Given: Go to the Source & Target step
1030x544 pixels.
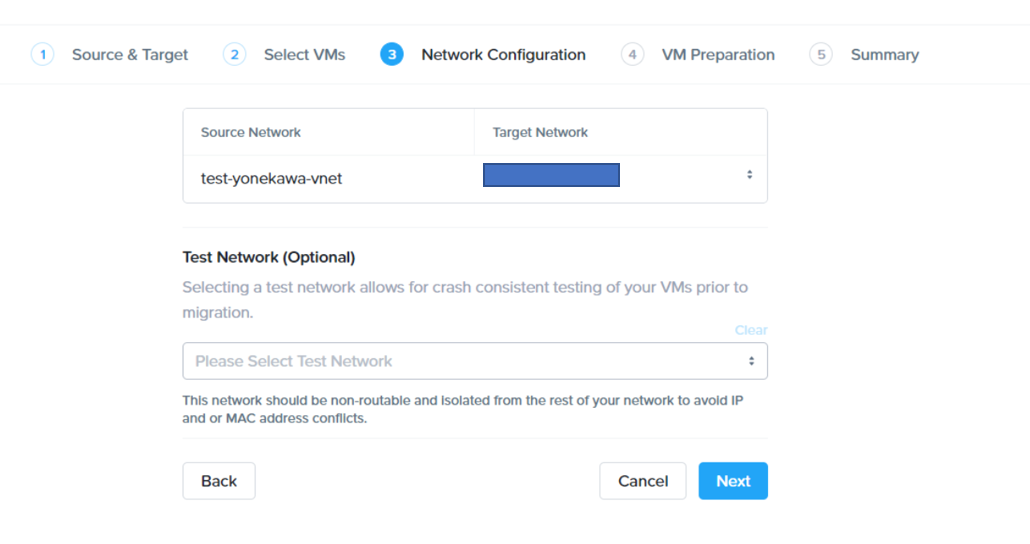Looking at the screenshot, I should tap(130, 55).
